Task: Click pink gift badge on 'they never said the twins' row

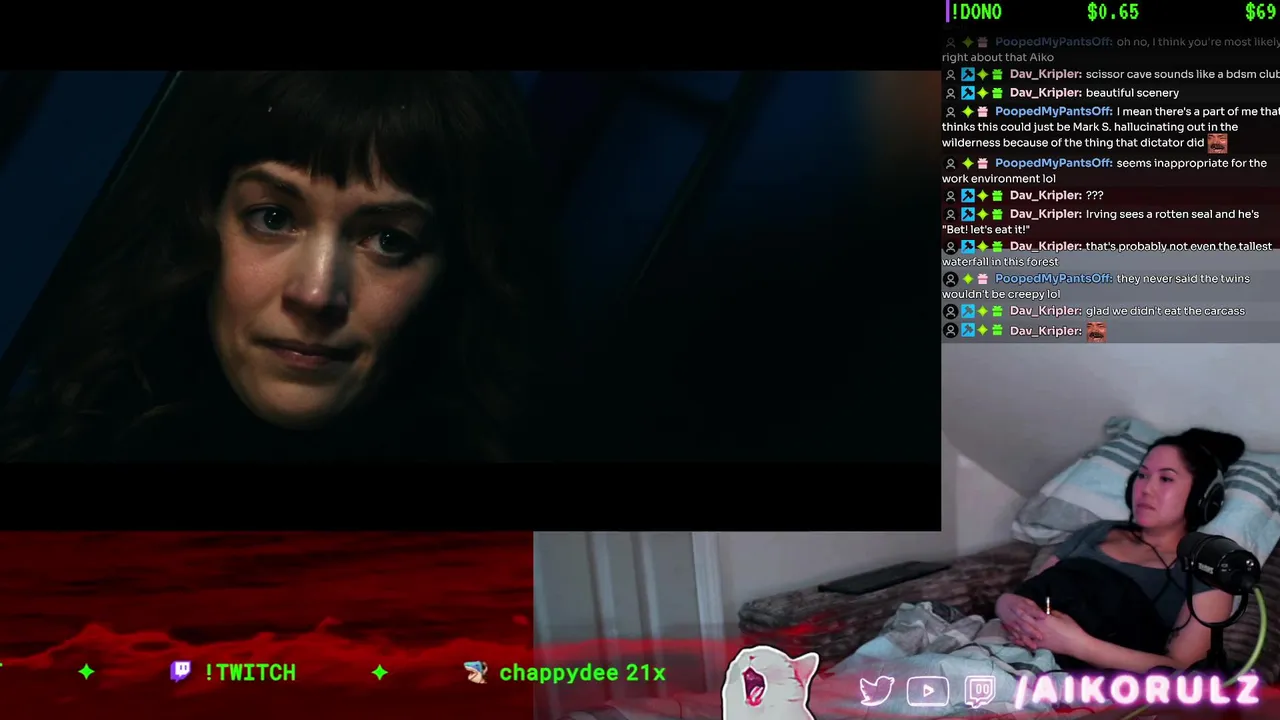Action: [x=982, y=278]
